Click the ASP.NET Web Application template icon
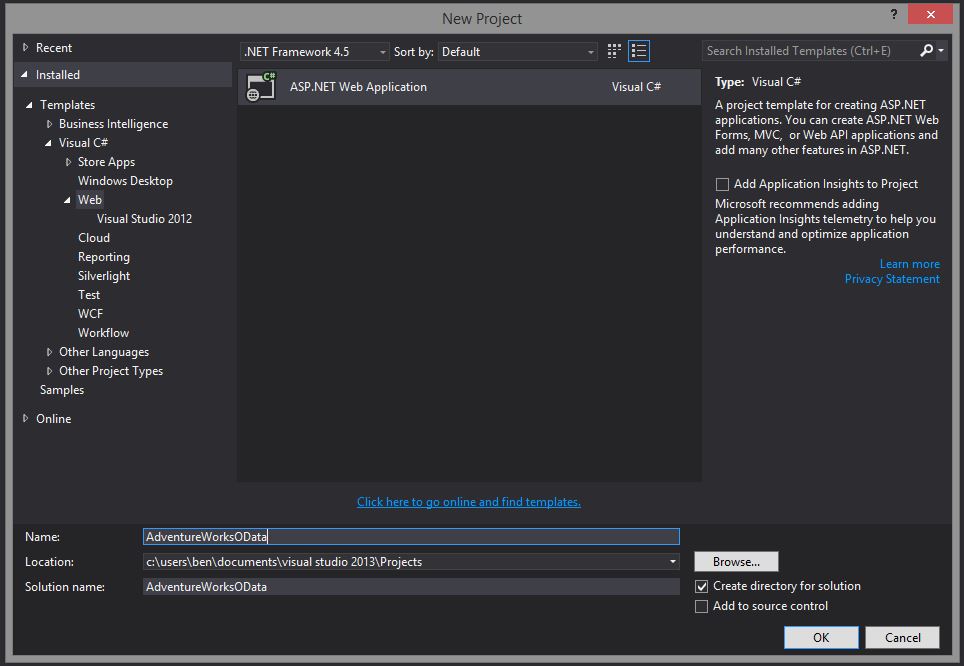Viewport: 964px width, 666px height. coord(261,87)
